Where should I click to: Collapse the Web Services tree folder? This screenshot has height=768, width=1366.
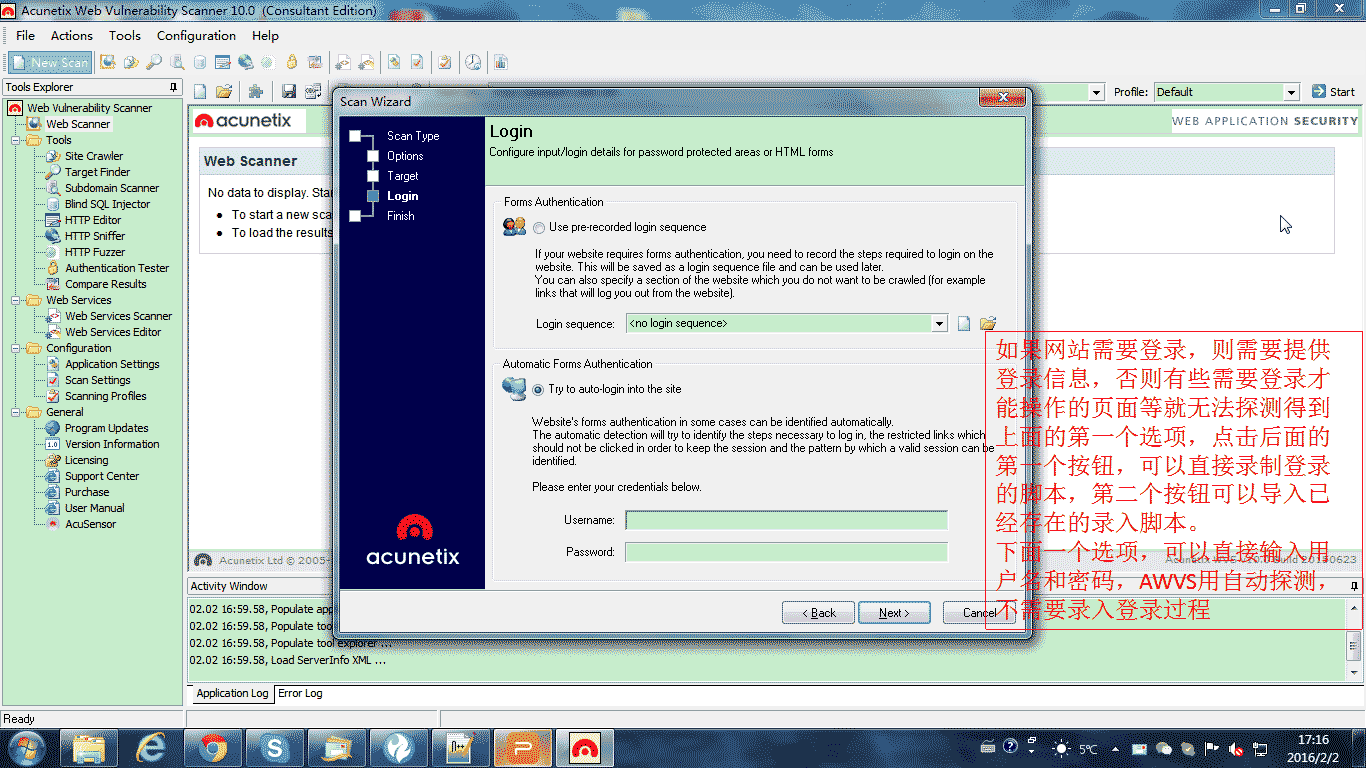(17, 300)
